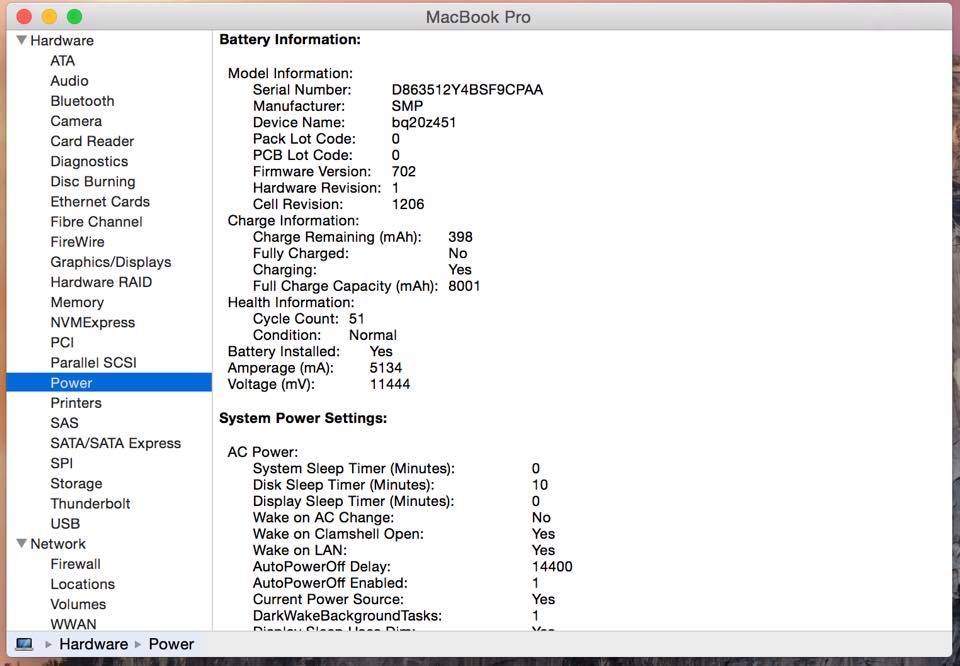Select WWAN under Network
Screen dimensions: 960x666
tap(73, 624)
